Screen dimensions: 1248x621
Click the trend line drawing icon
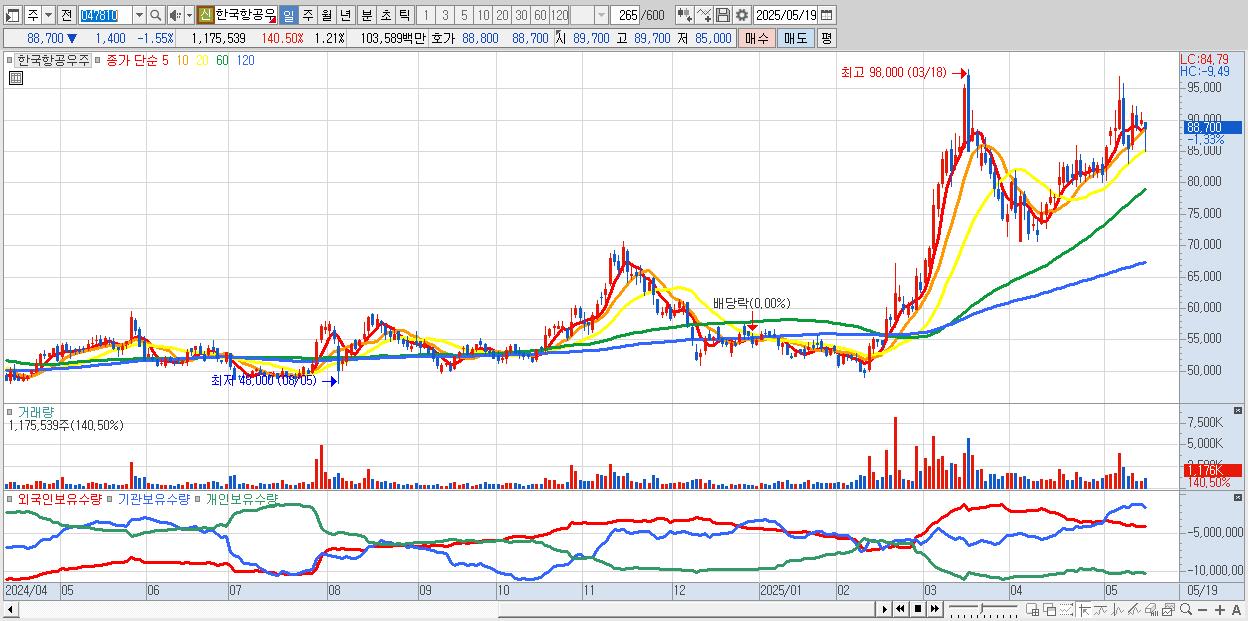click(x=1101, y=609)
